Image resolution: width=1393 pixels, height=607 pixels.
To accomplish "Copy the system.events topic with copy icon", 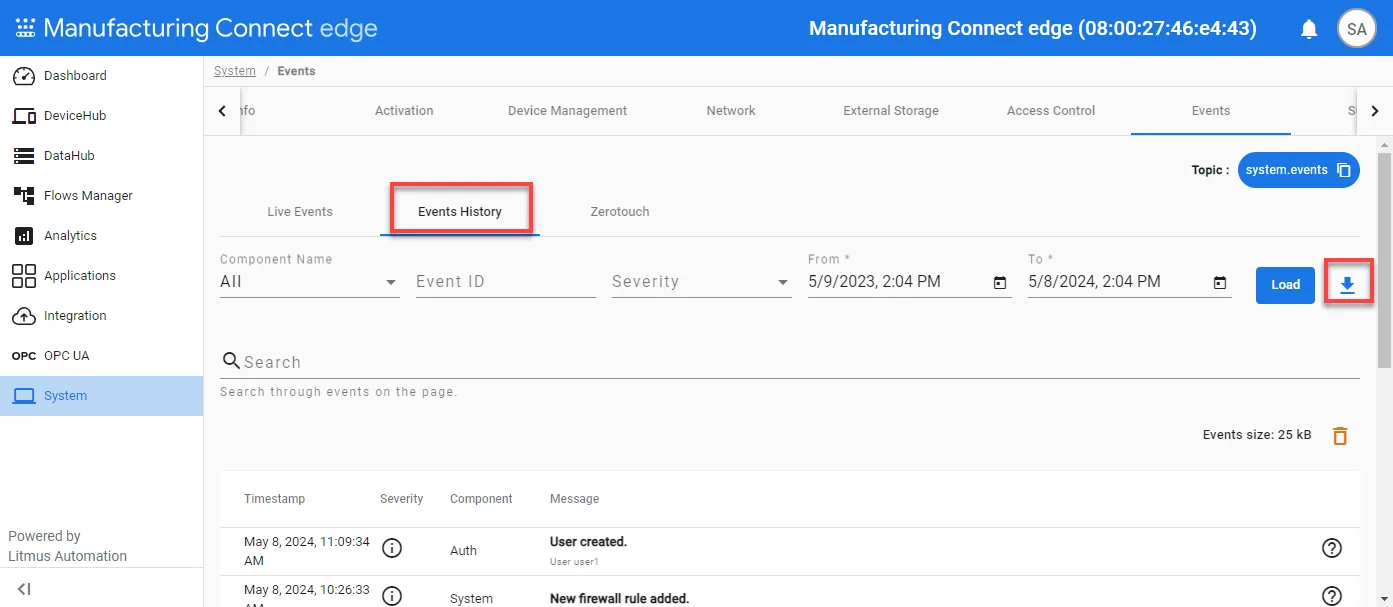I will coord(1344,170).
